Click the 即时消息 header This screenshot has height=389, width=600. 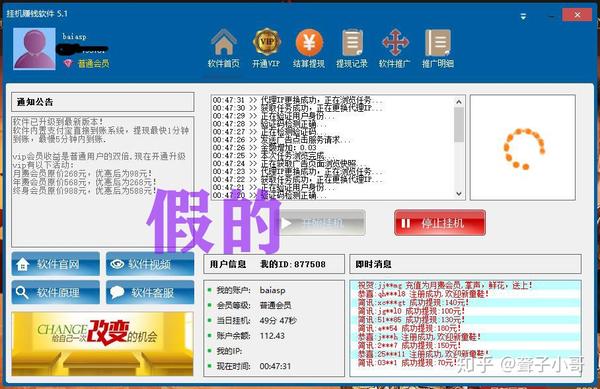[x=465, y=264]
